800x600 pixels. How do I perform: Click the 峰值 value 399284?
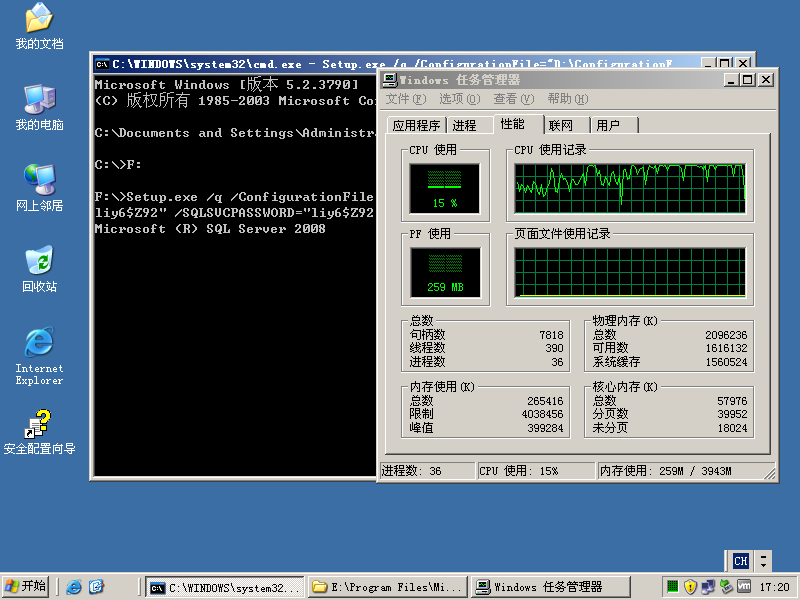click(545, 428)
